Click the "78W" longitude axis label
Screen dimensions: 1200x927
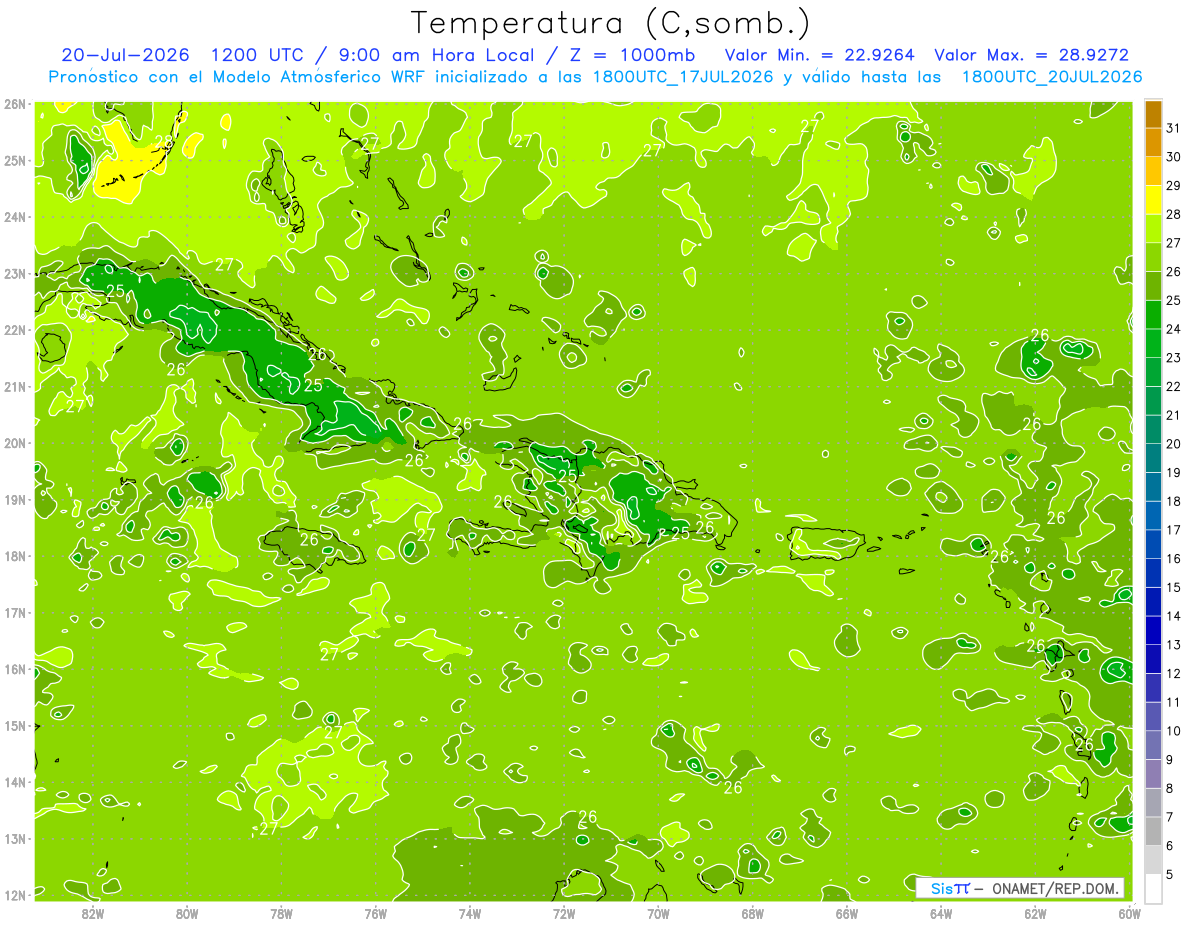[281, 913]
